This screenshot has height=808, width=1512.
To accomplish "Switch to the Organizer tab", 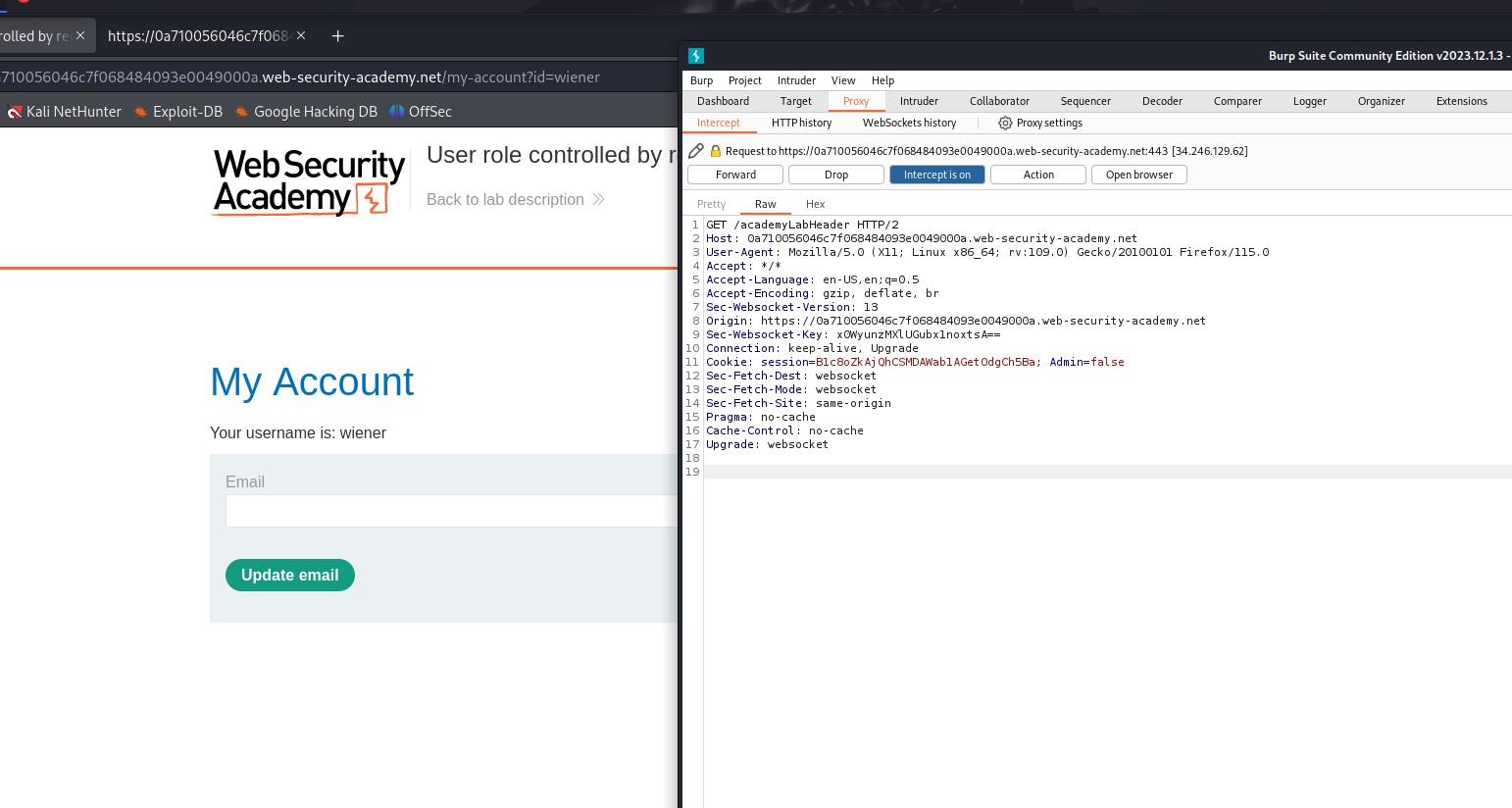I will tap(1381, 101).
